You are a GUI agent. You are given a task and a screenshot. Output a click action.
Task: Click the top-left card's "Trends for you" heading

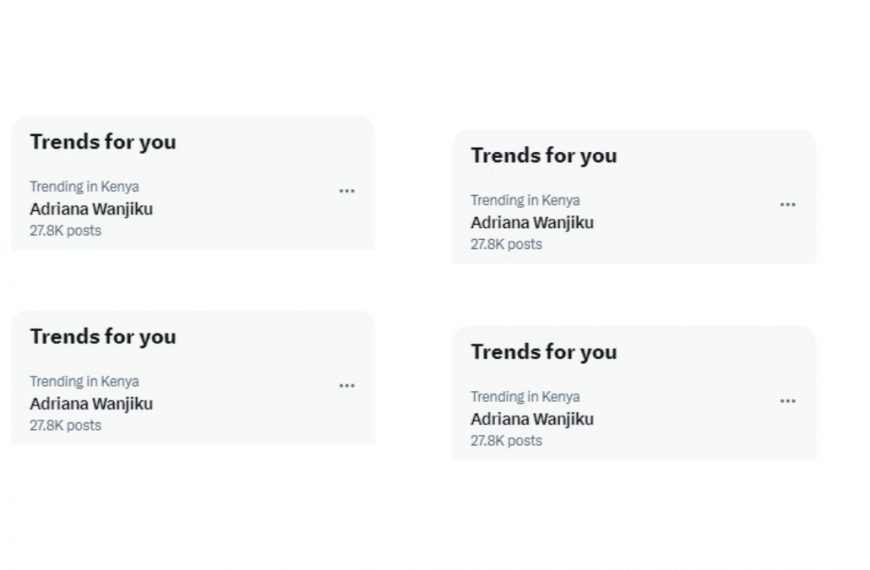point(103,142)
